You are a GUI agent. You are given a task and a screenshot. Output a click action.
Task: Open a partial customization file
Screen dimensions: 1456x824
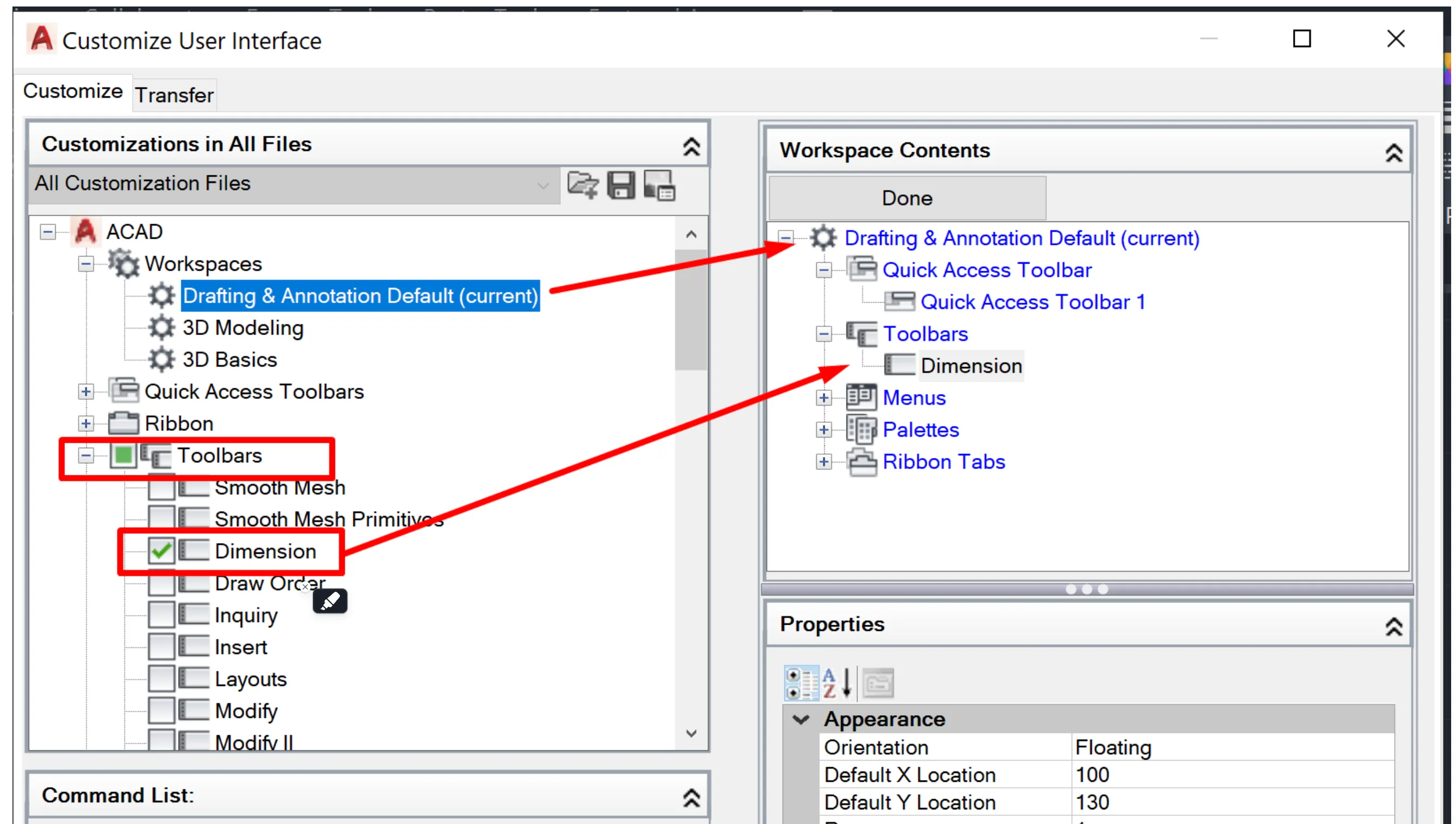point(582,186)
